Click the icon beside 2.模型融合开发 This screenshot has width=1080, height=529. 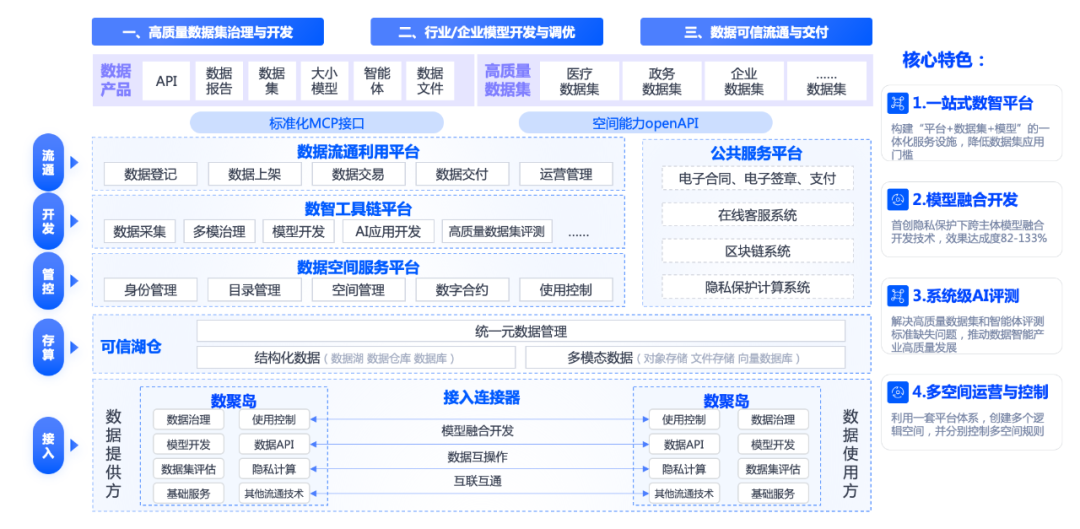tap(897, 199)
